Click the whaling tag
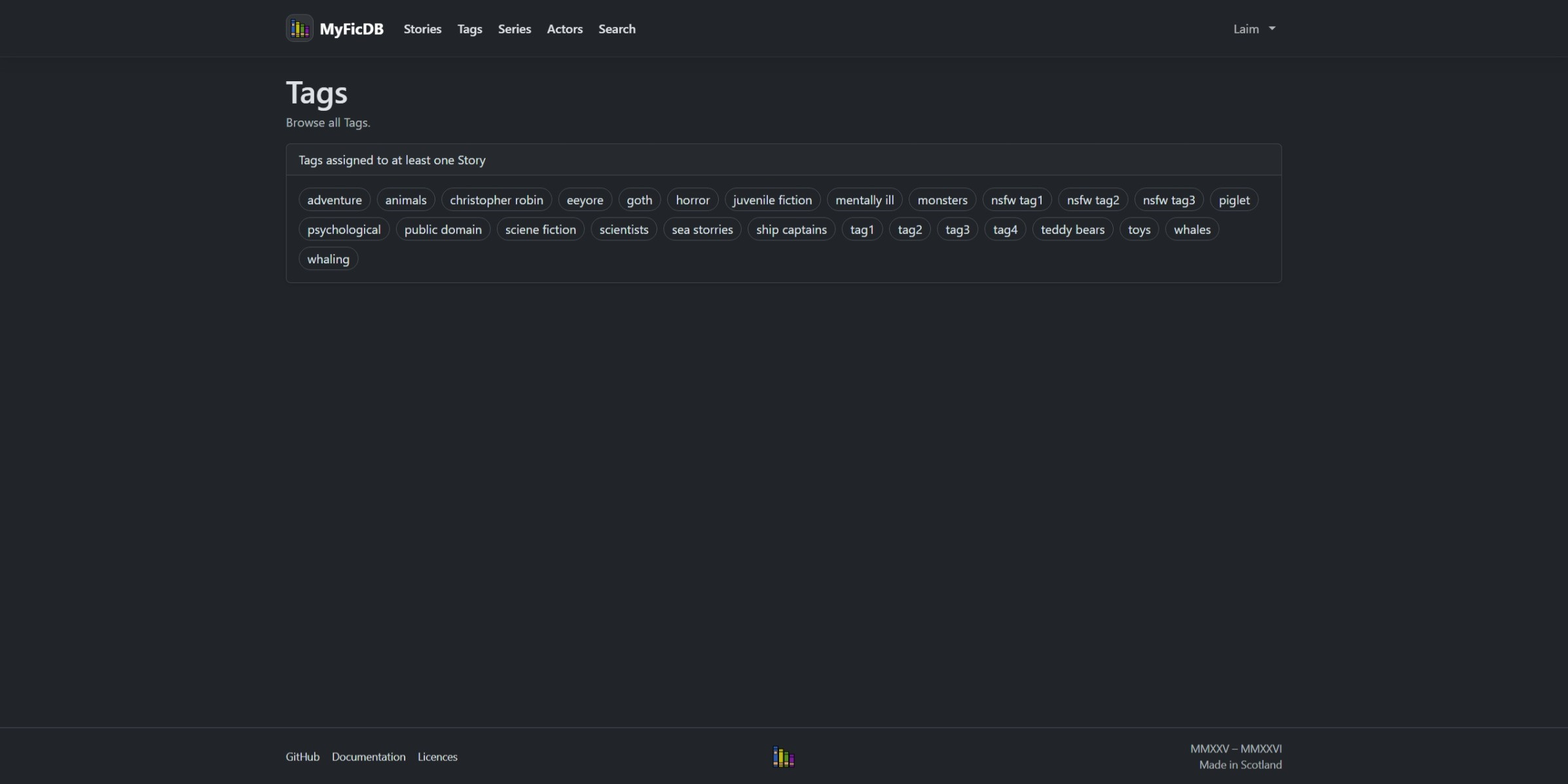The image size is (1568, 784). point(328,259)
